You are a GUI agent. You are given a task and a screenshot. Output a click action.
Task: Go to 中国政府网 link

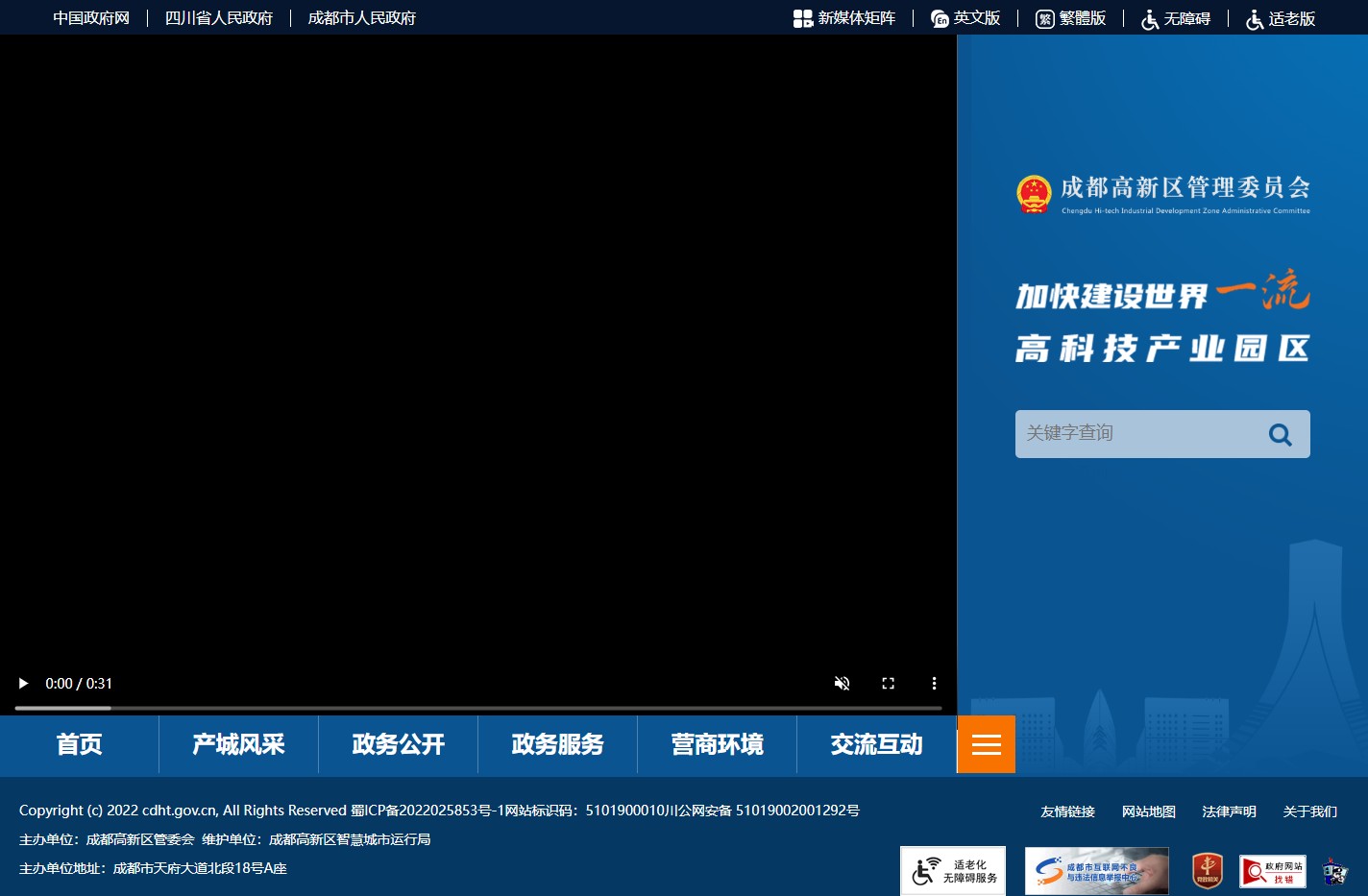coord(91,18)
